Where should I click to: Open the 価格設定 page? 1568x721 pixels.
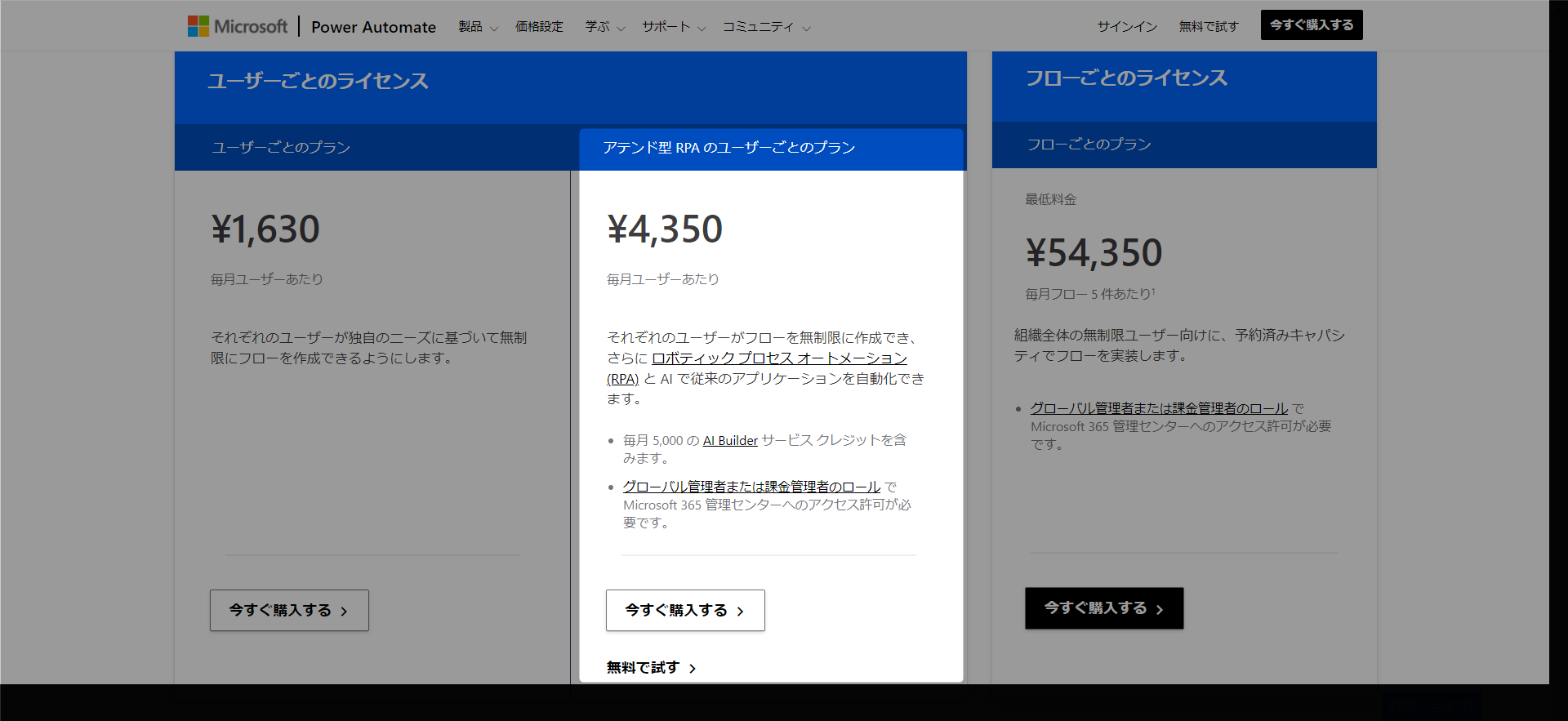(x=539, y=27)
